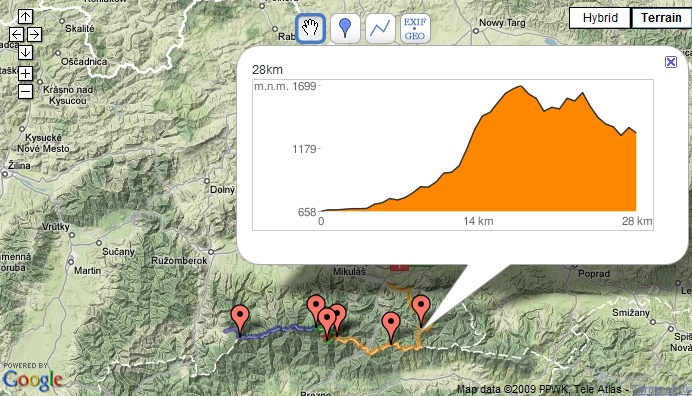This screenshot has height=396, width=692.
Task: Switch map view to Terrain
Action: tap(661, 18)
